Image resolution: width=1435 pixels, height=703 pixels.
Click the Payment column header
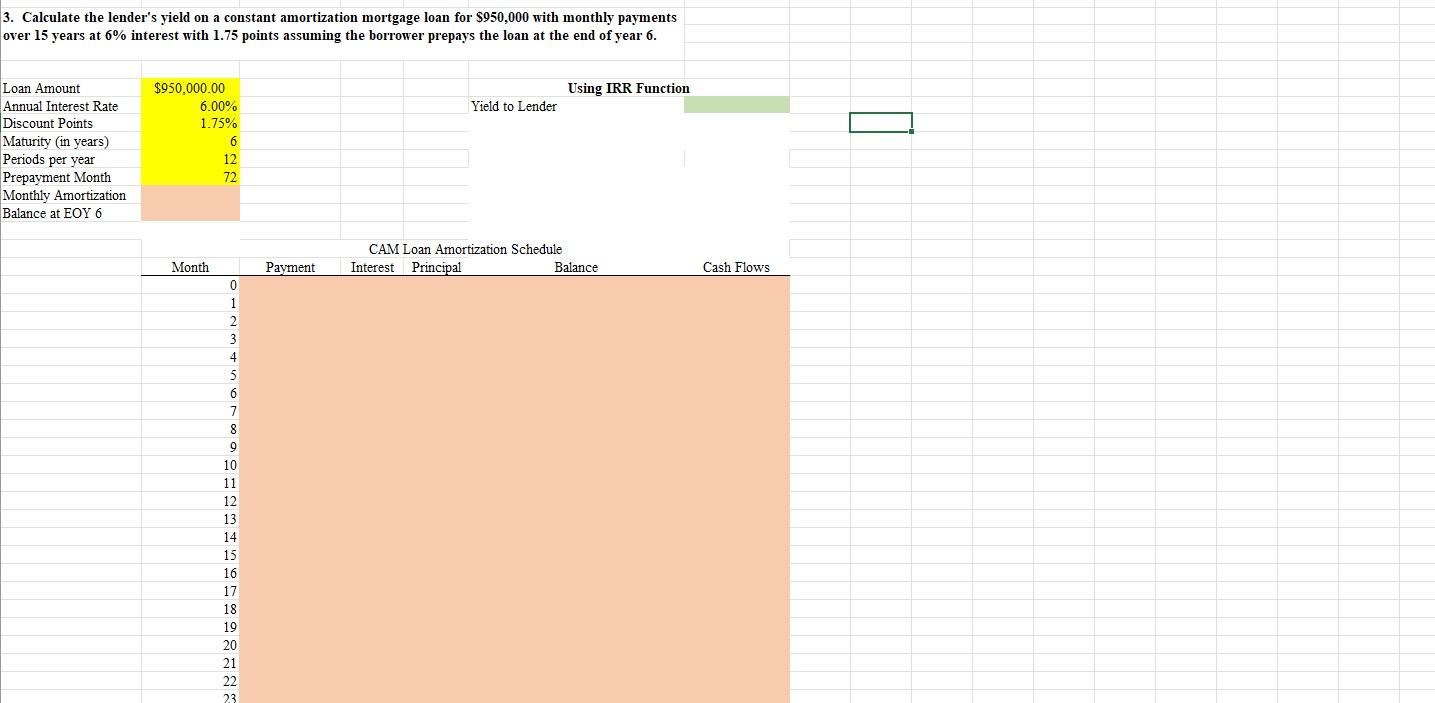[x=290, y=267]
